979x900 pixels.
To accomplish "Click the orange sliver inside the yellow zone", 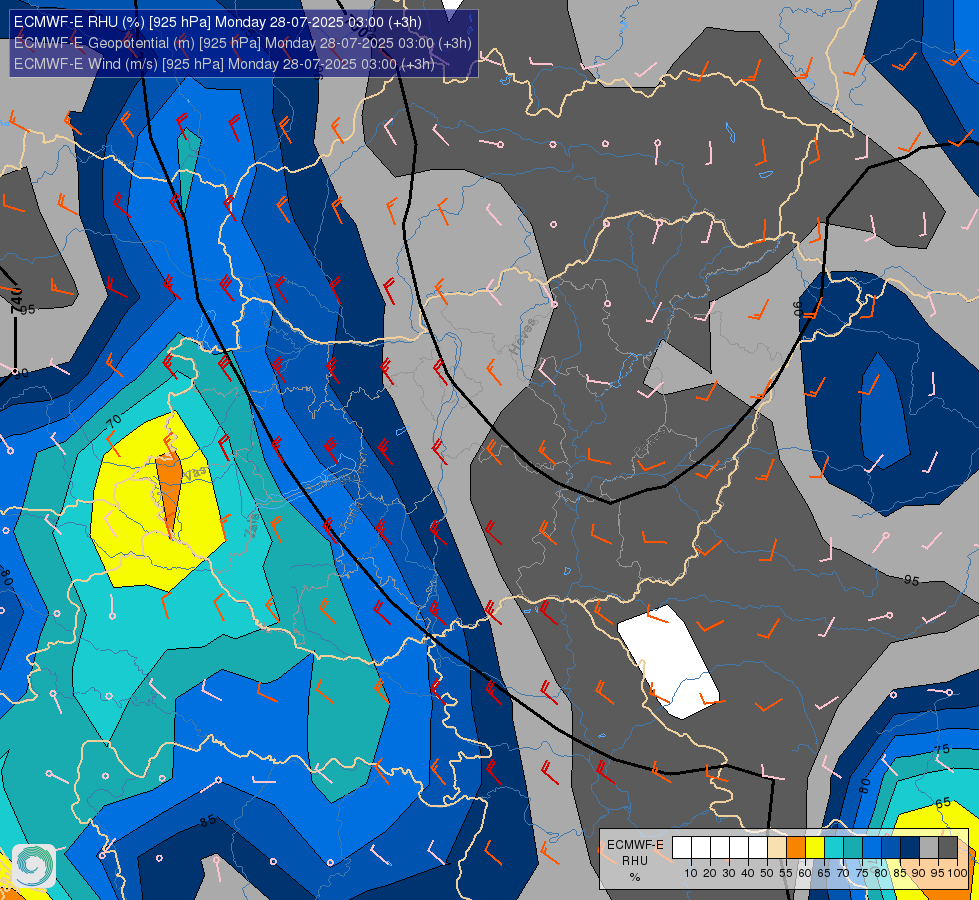I will [169, 494].
